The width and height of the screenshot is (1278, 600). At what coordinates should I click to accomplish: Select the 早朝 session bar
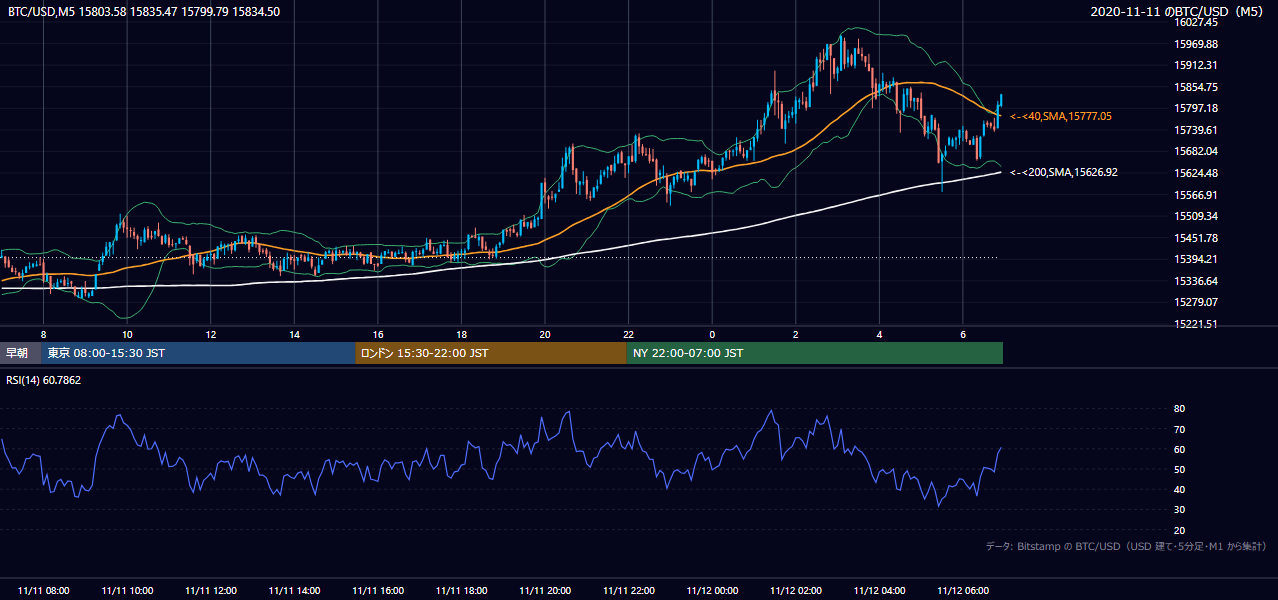20,353
